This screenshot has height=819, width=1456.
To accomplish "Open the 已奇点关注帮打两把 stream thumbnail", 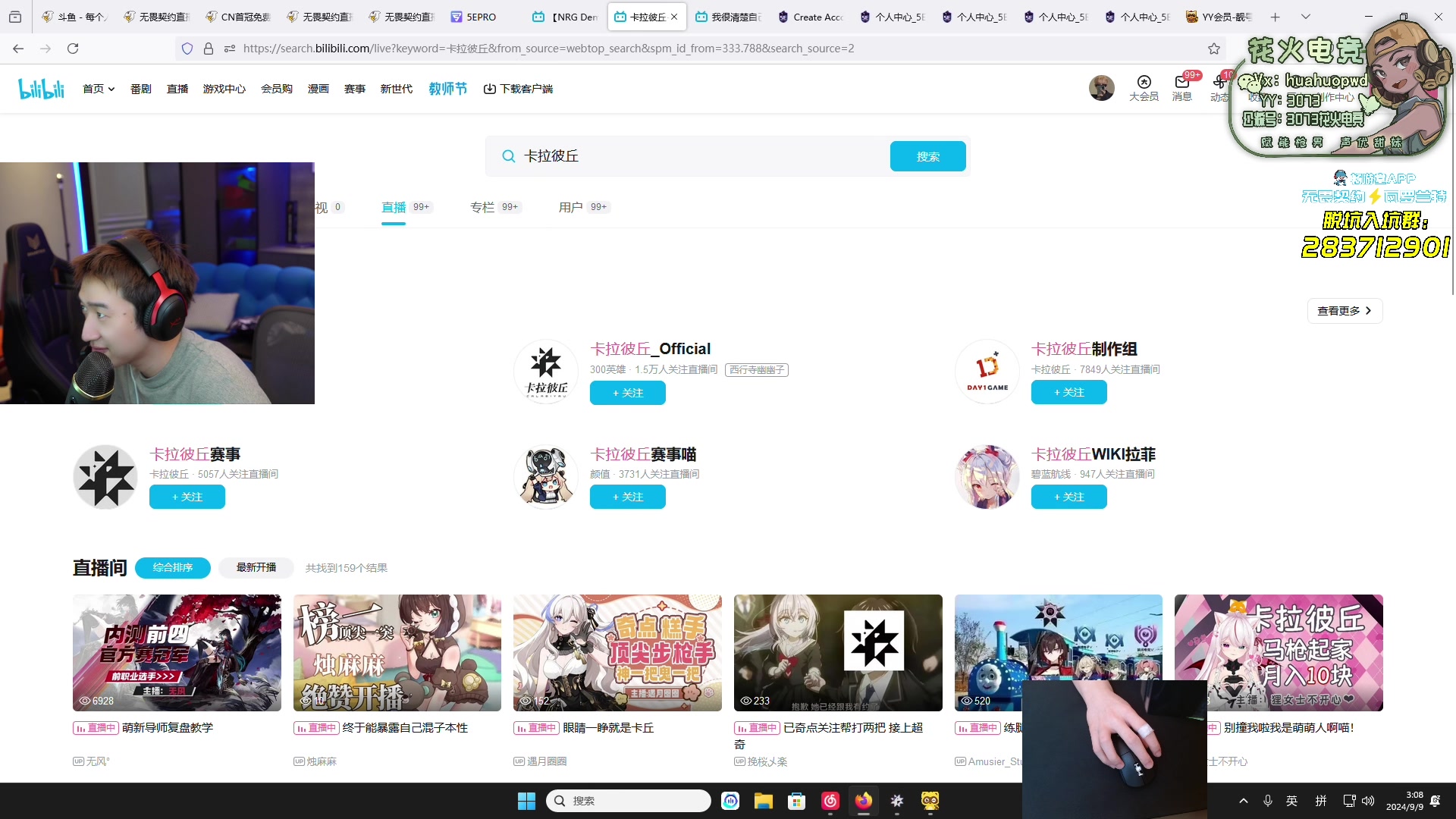I will (x=838, y=653).
